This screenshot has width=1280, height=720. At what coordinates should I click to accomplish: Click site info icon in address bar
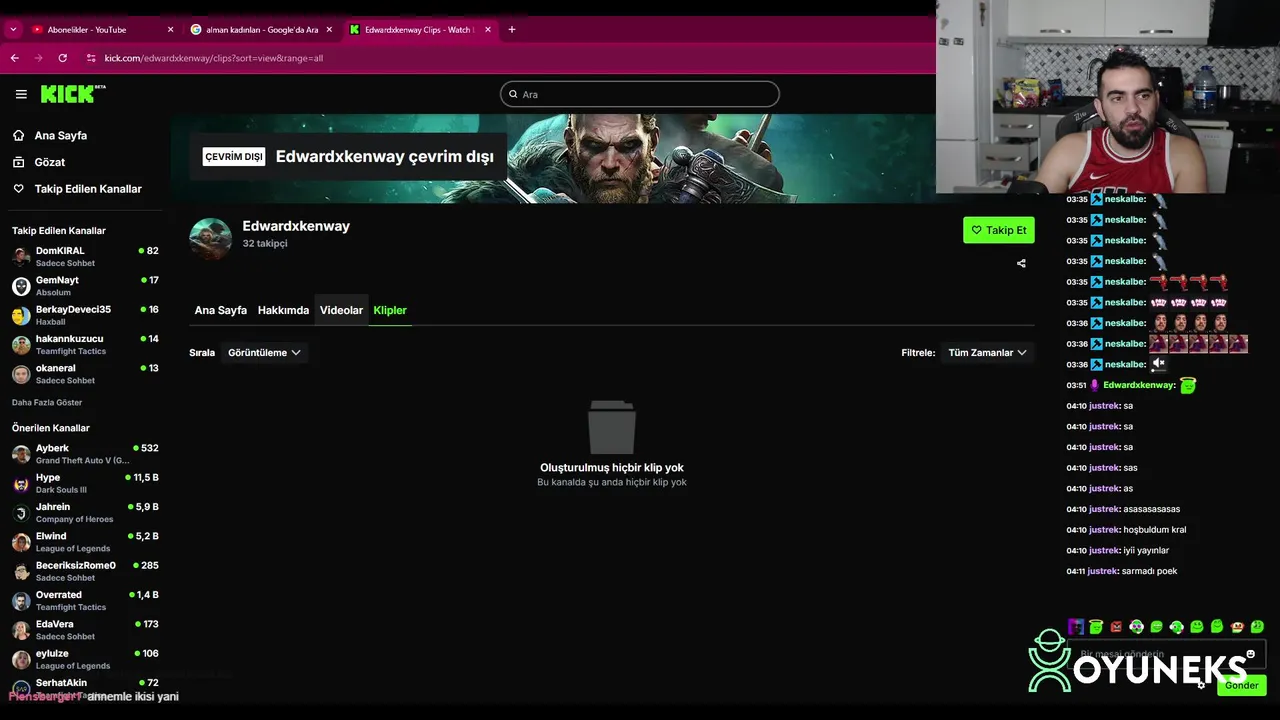(91, 58)
